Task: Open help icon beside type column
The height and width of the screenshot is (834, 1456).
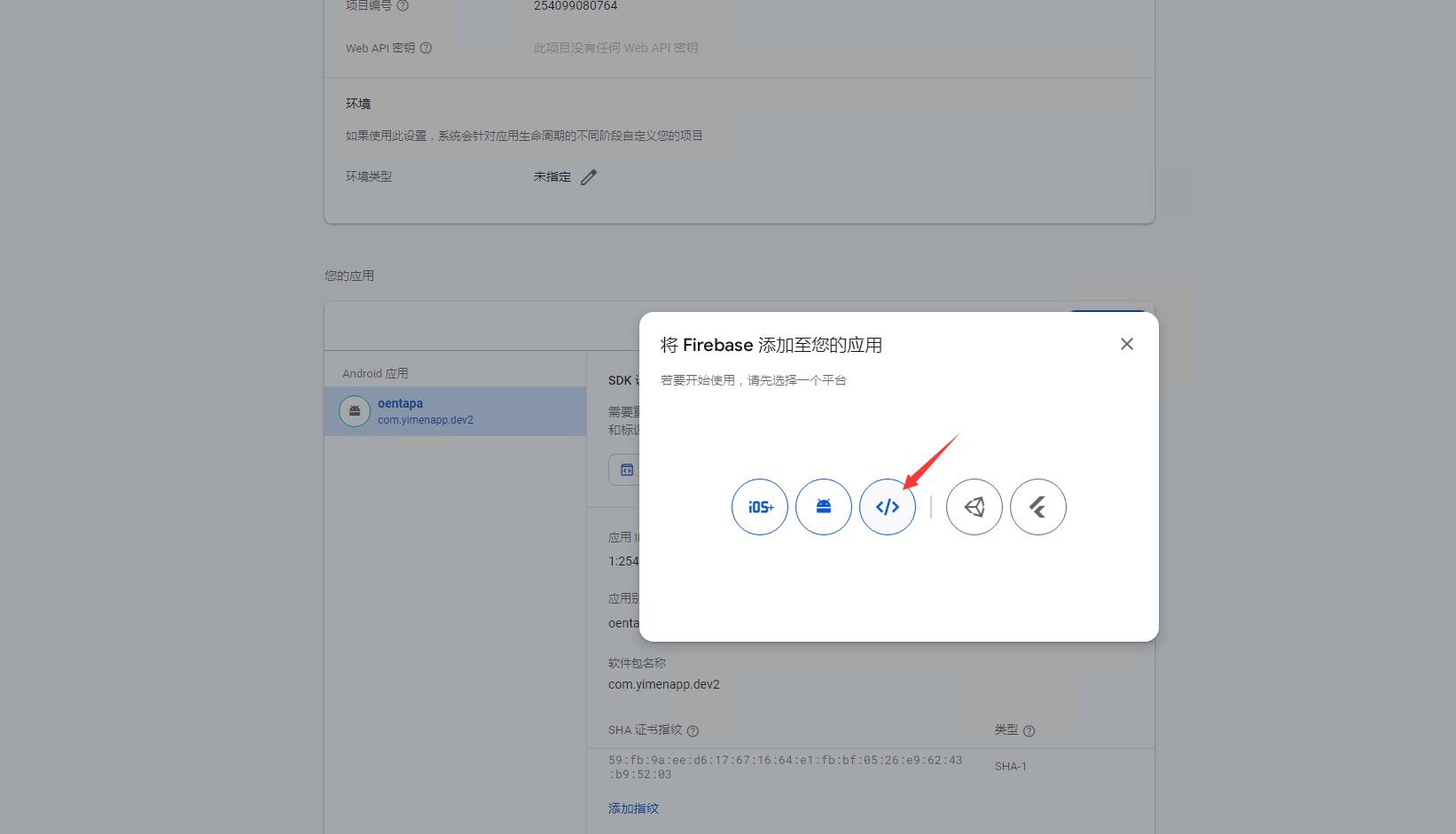Action: pyautogui.click(x=1029, y=731)
